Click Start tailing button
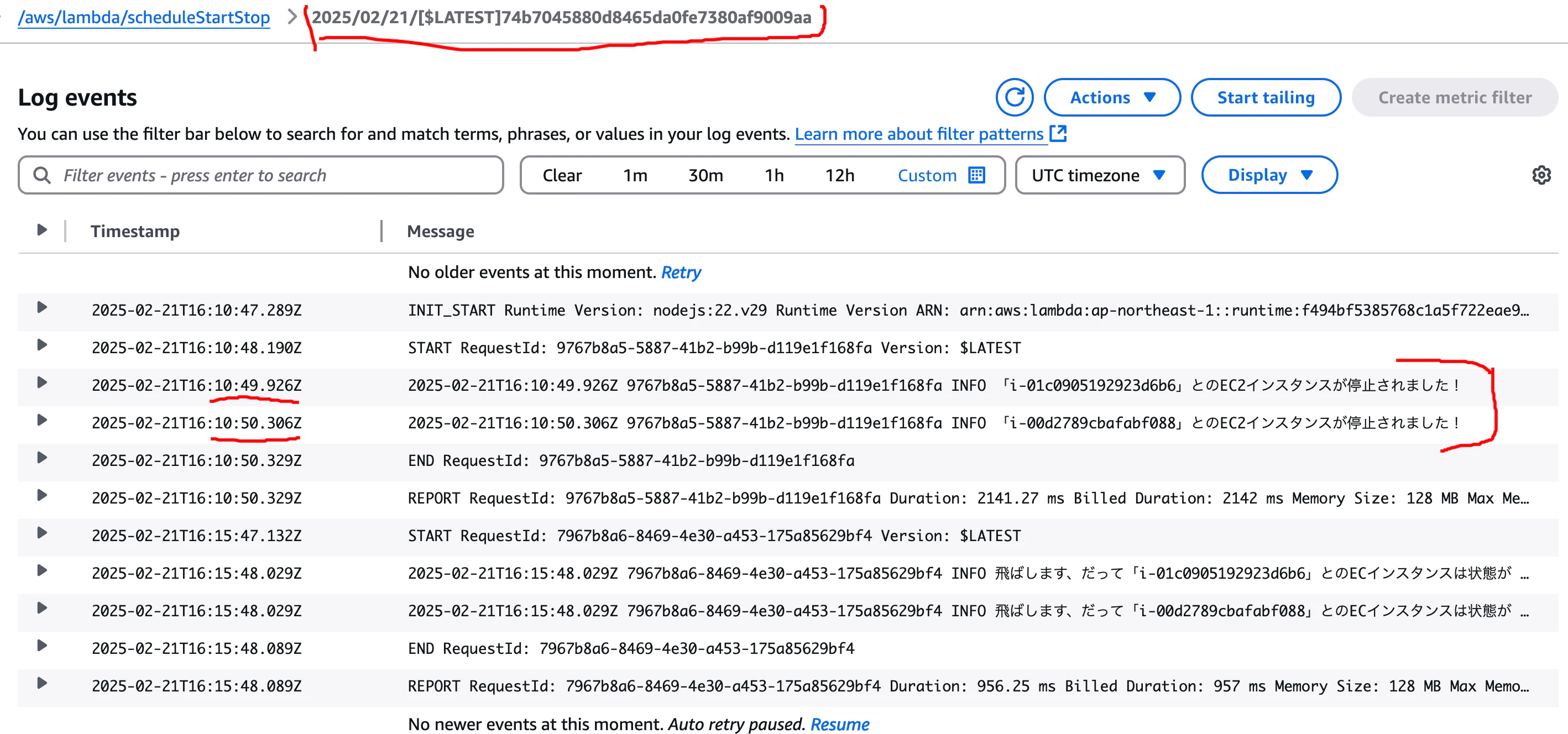Screen dimensions: 1568x734 [x=1266, y=97]
